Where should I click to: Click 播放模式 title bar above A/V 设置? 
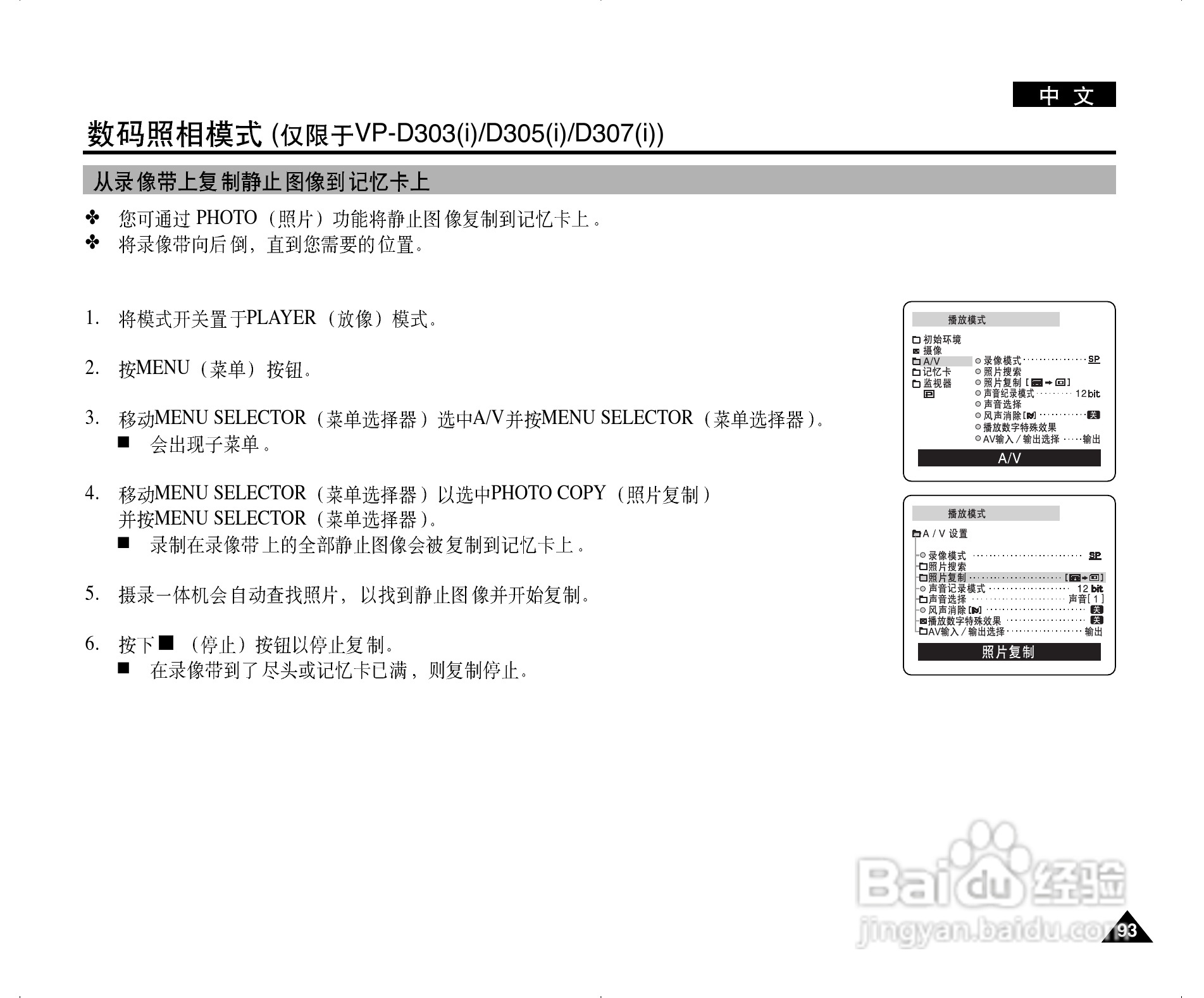[986, 513]
